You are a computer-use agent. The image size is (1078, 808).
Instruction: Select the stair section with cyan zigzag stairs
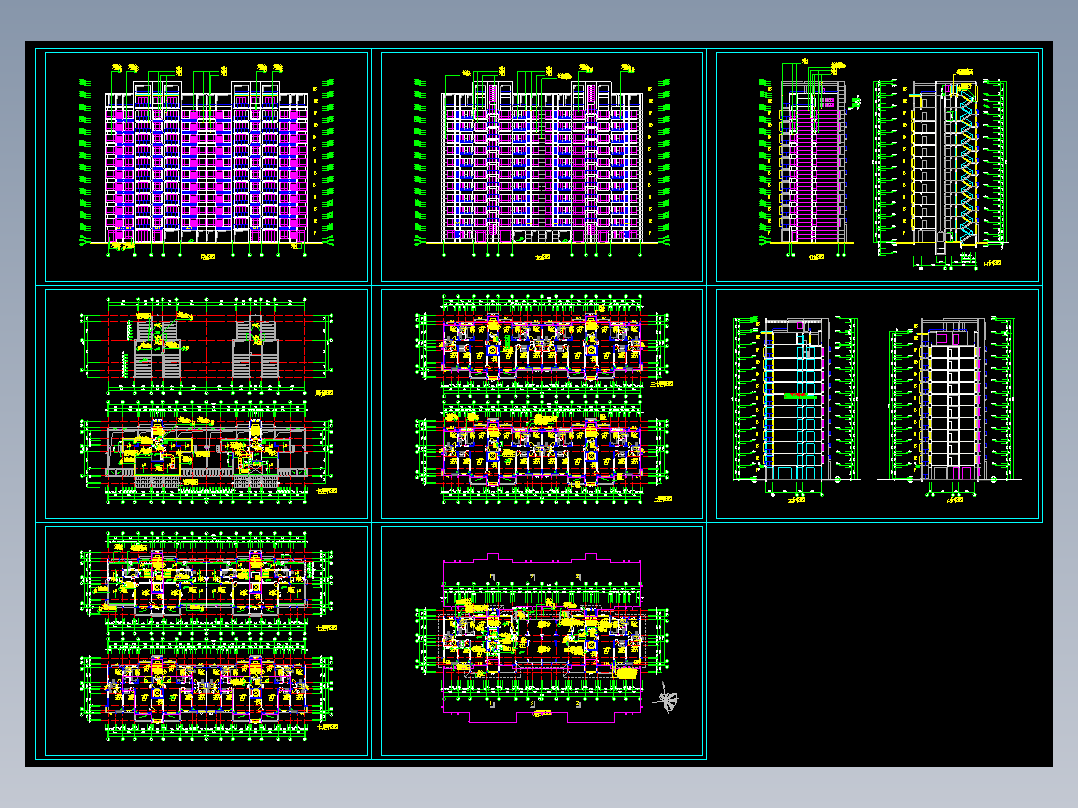tap(940, 169)
